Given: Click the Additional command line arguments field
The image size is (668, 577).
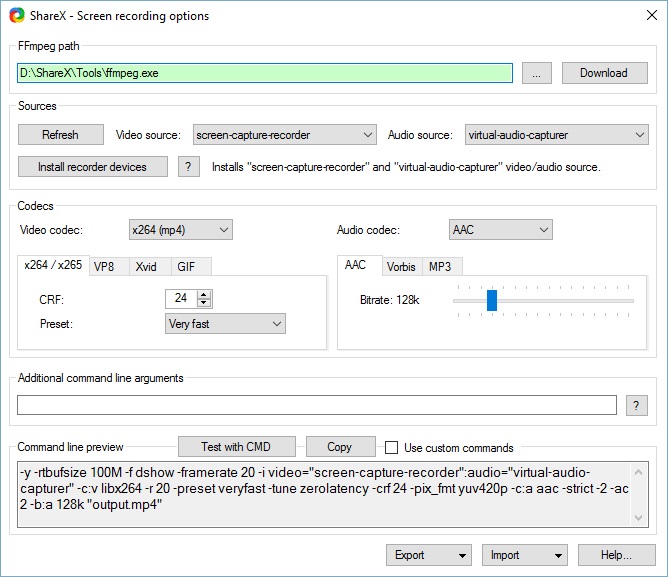Looking at the screenshot, I should pyautogui.click(x=317, y=405).
